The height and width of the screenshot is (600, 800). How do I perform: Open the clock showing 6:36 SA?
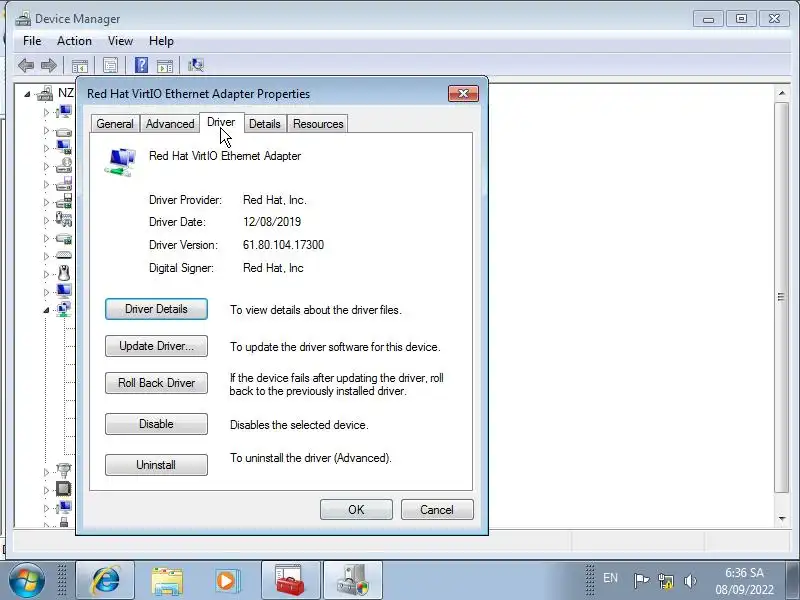pos(744,581)
